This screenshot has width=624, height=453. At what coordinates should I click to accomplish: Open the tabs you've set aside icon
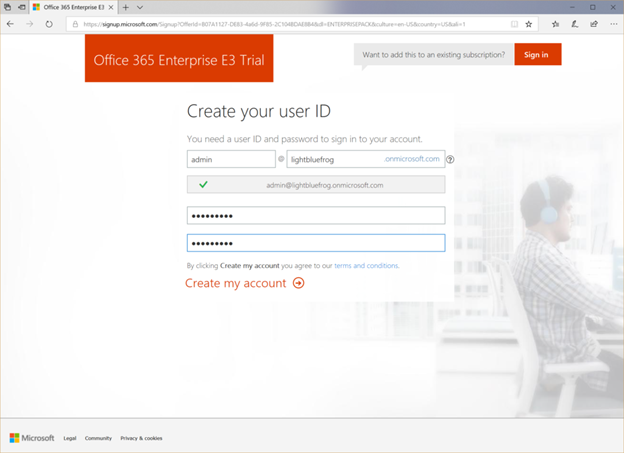coord(7,7)
